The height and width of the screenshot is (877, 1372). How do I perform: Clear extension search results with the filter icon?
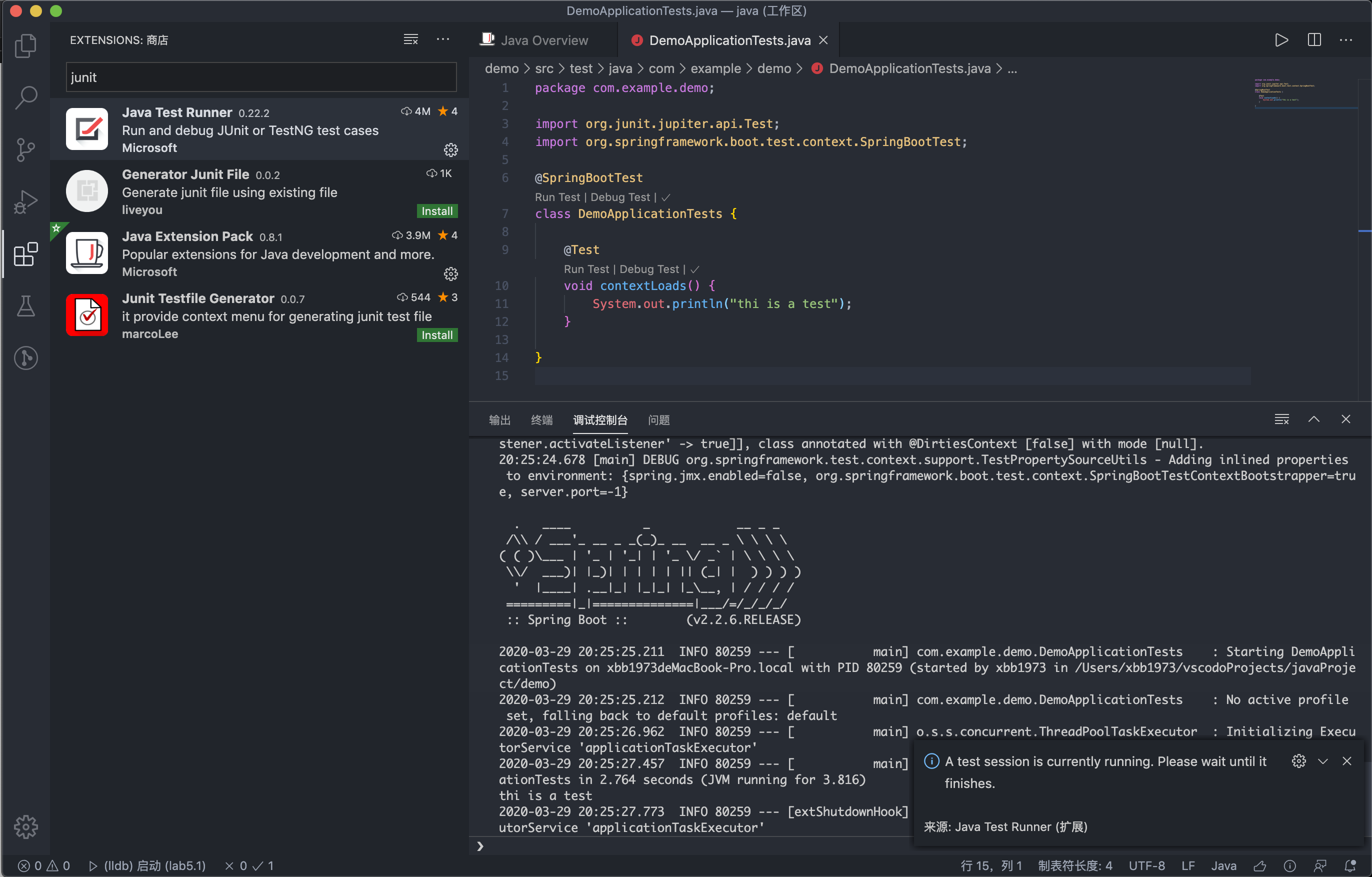[x=411, y=39]
